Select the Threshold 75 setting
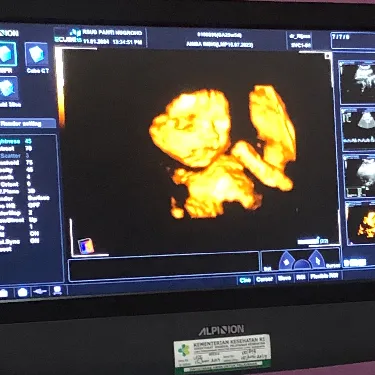The width and height of the screenshot is (375, 375). [x=16, y=163]
